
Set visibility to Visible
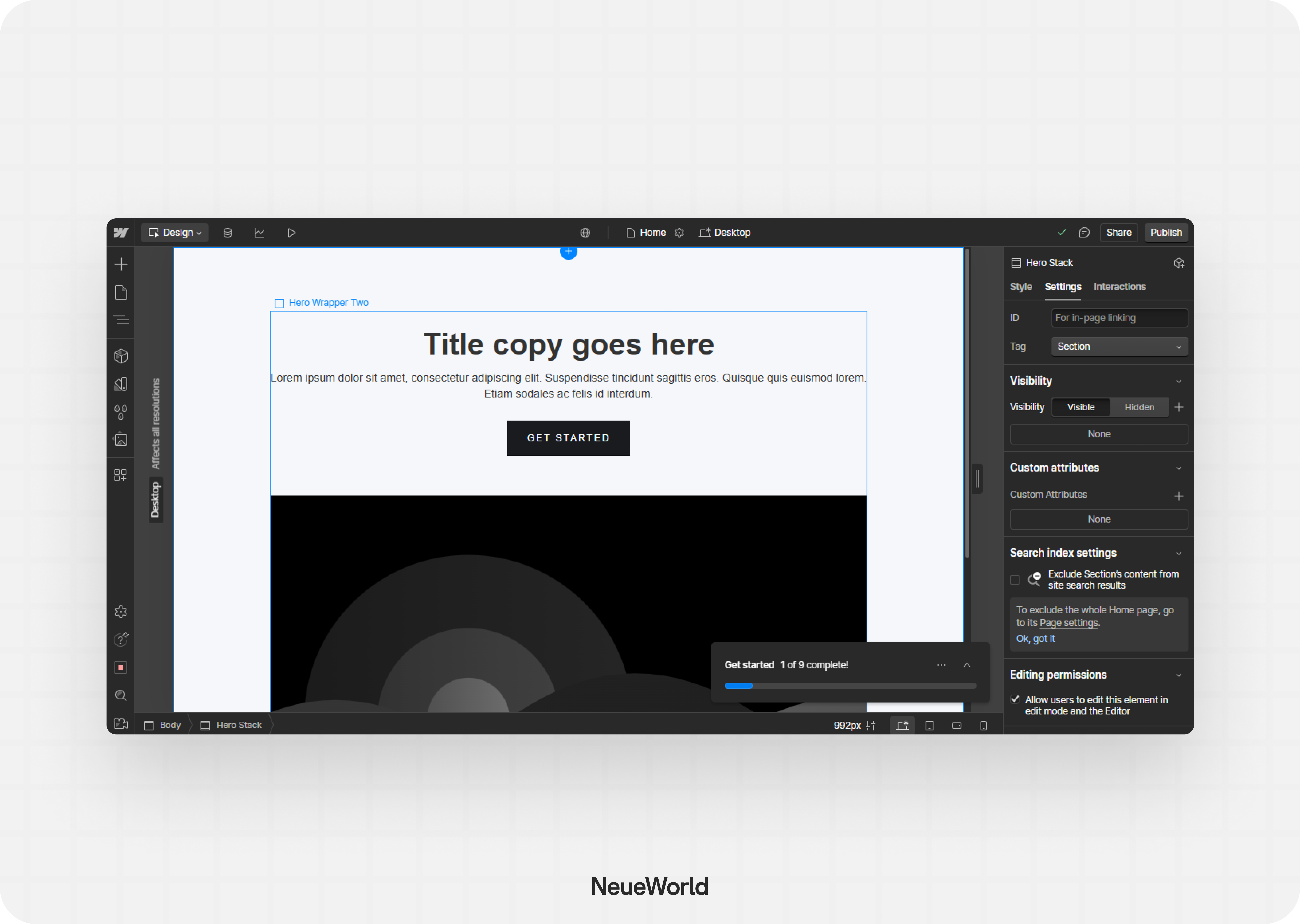pyautogui.click(x=1081, y=407)
